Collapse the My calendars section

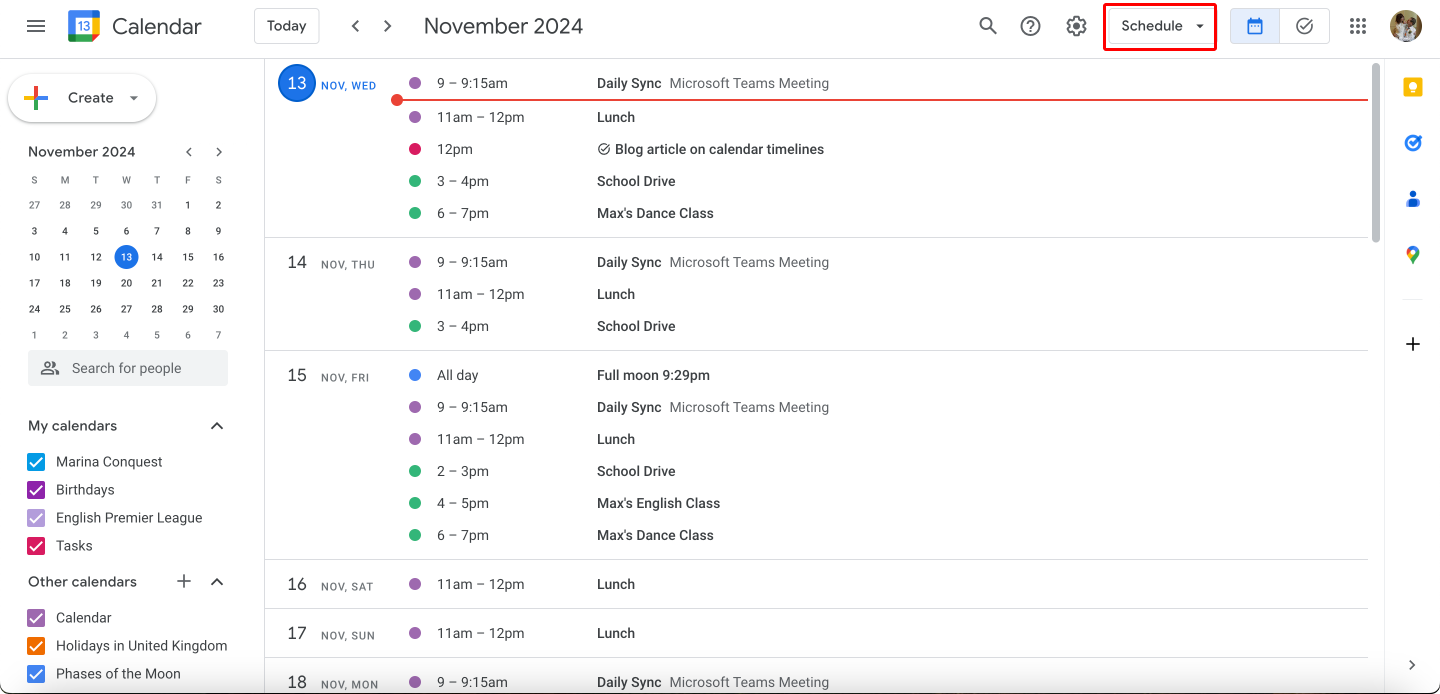tap(217, 425)
